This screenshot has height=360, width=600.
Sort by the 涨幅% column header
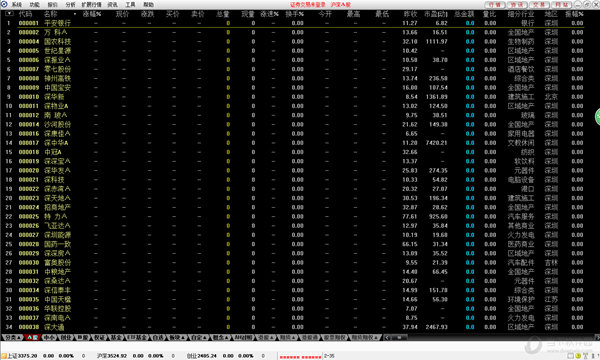[x=92, y=14]
